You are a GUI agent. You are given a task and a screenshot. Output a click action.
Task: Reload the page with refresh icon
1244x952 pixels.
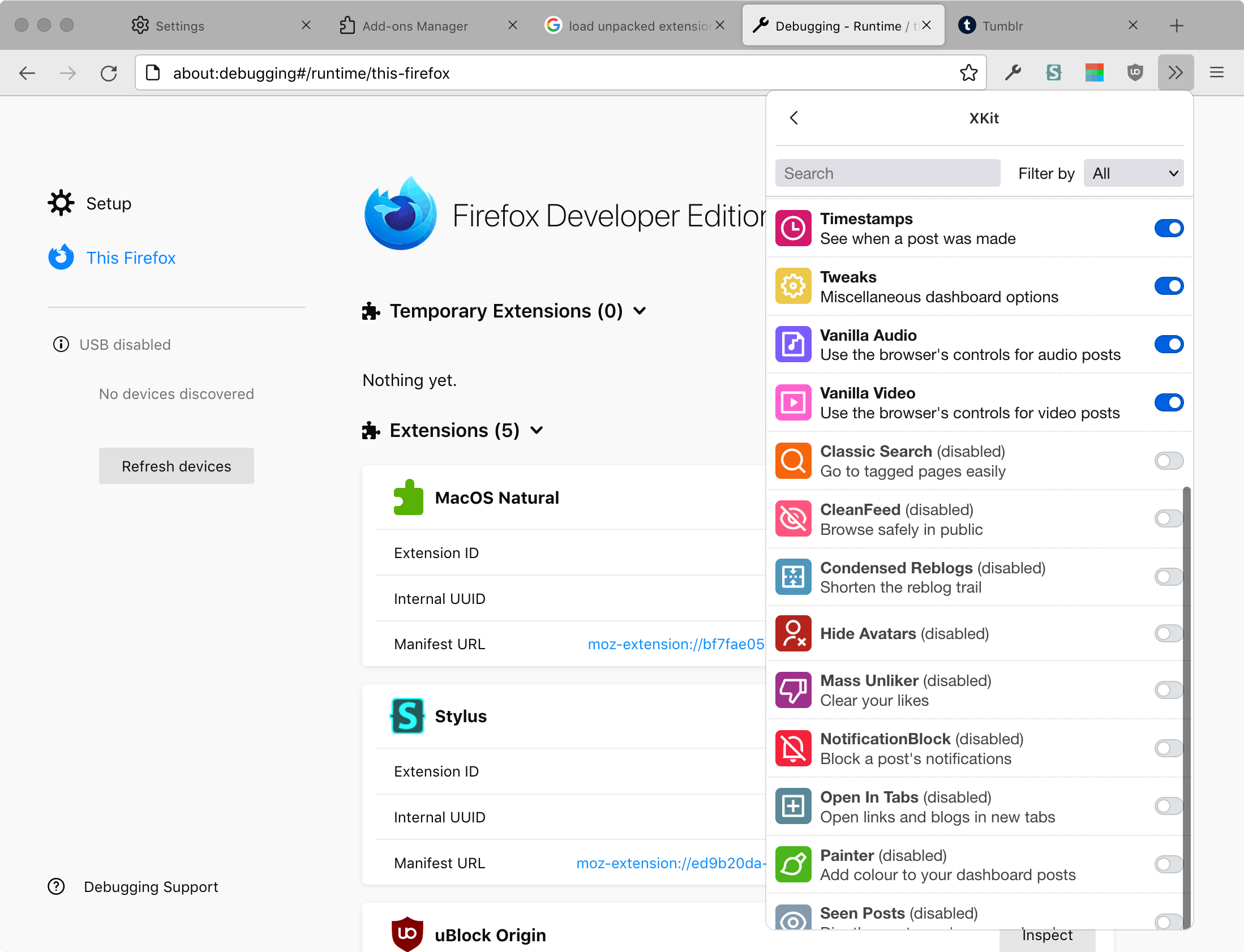point(109,73)
